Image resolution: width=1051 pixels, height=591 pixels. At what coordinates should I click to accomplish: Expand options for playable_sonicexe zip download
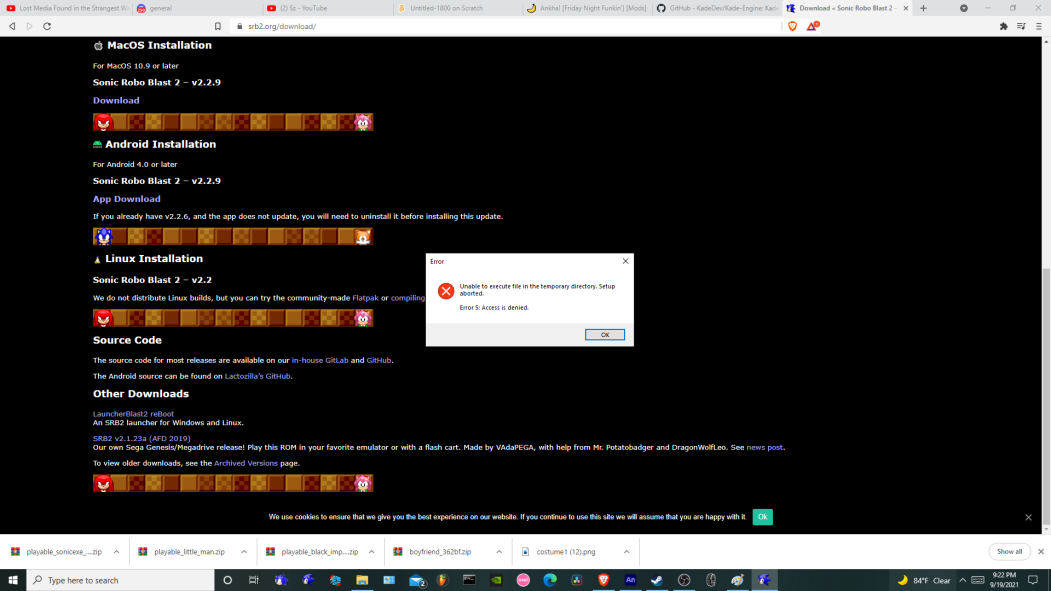[x=117, y=552]
